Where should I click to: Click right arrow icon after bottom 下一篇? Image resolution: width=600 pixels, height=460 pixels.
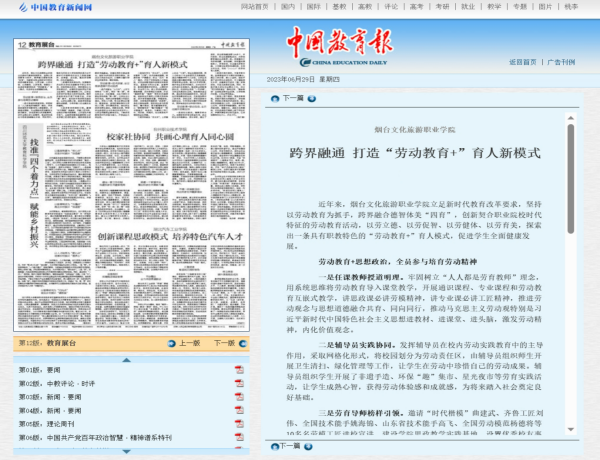click(x=308, y=446)
